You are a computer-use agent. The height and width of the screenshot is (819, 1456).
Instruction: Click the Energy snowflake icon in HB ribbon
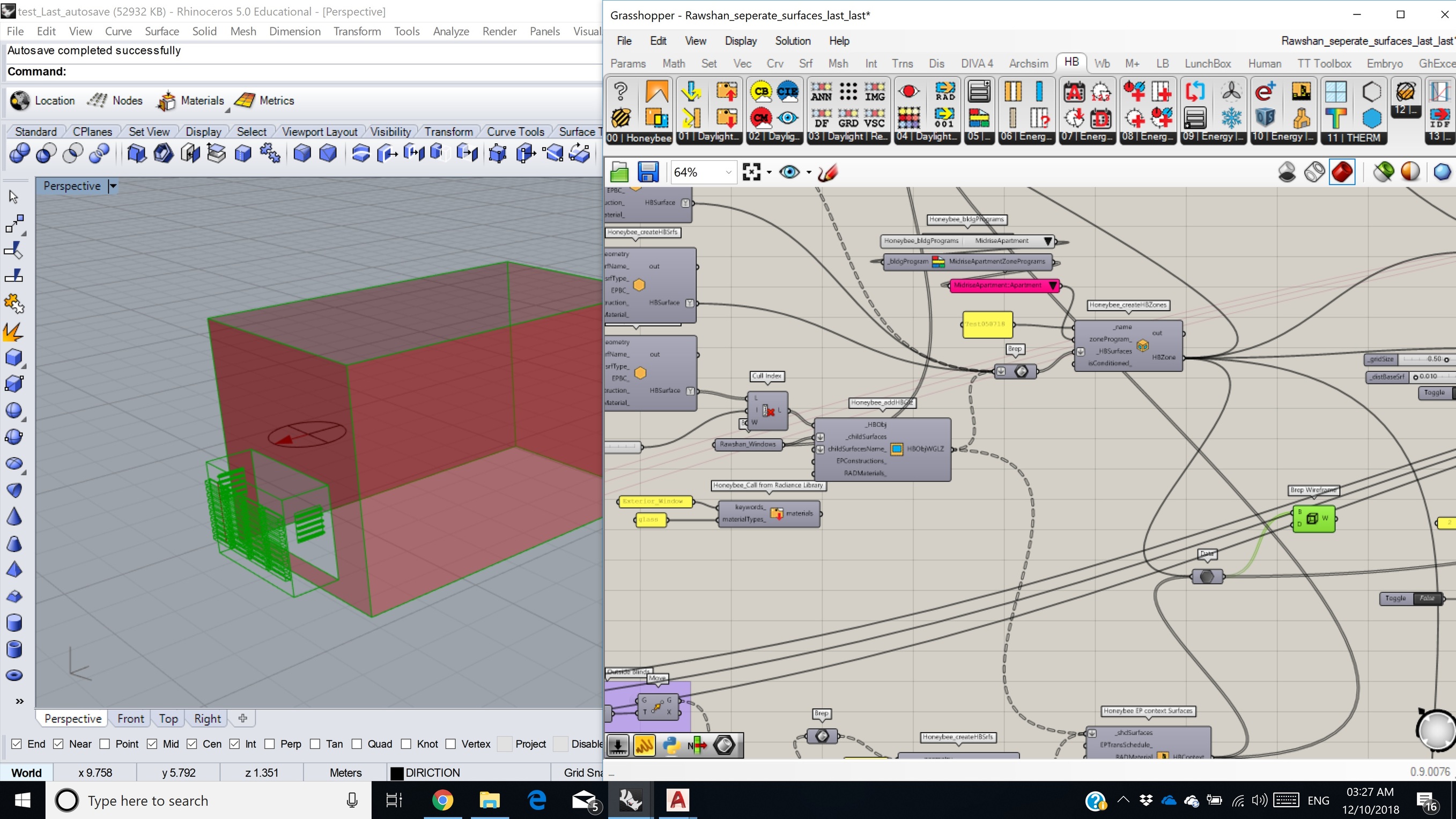pos(1231,118)
